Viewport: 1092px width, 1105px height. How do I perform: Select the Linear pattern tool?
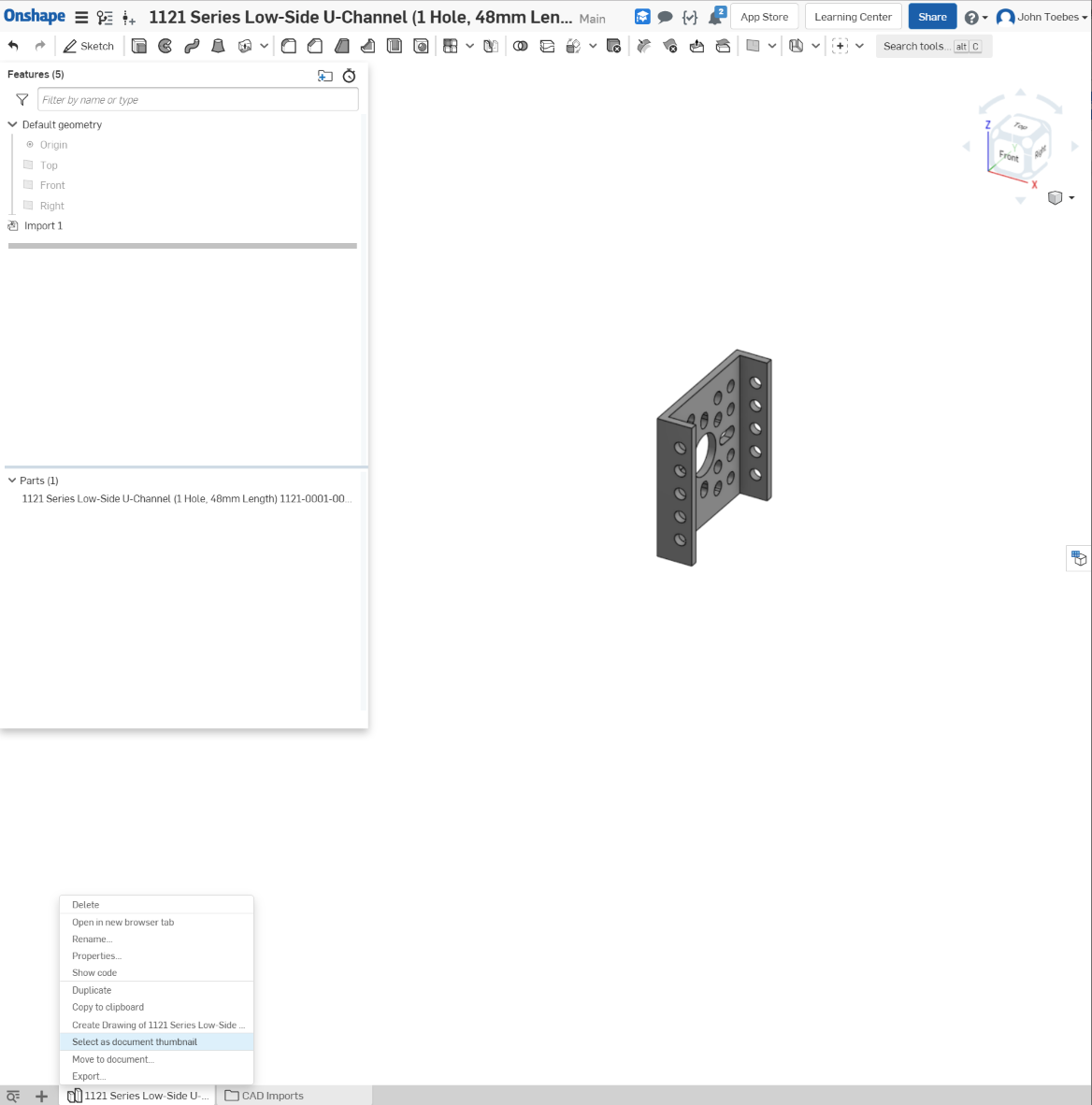click(451, 46)
